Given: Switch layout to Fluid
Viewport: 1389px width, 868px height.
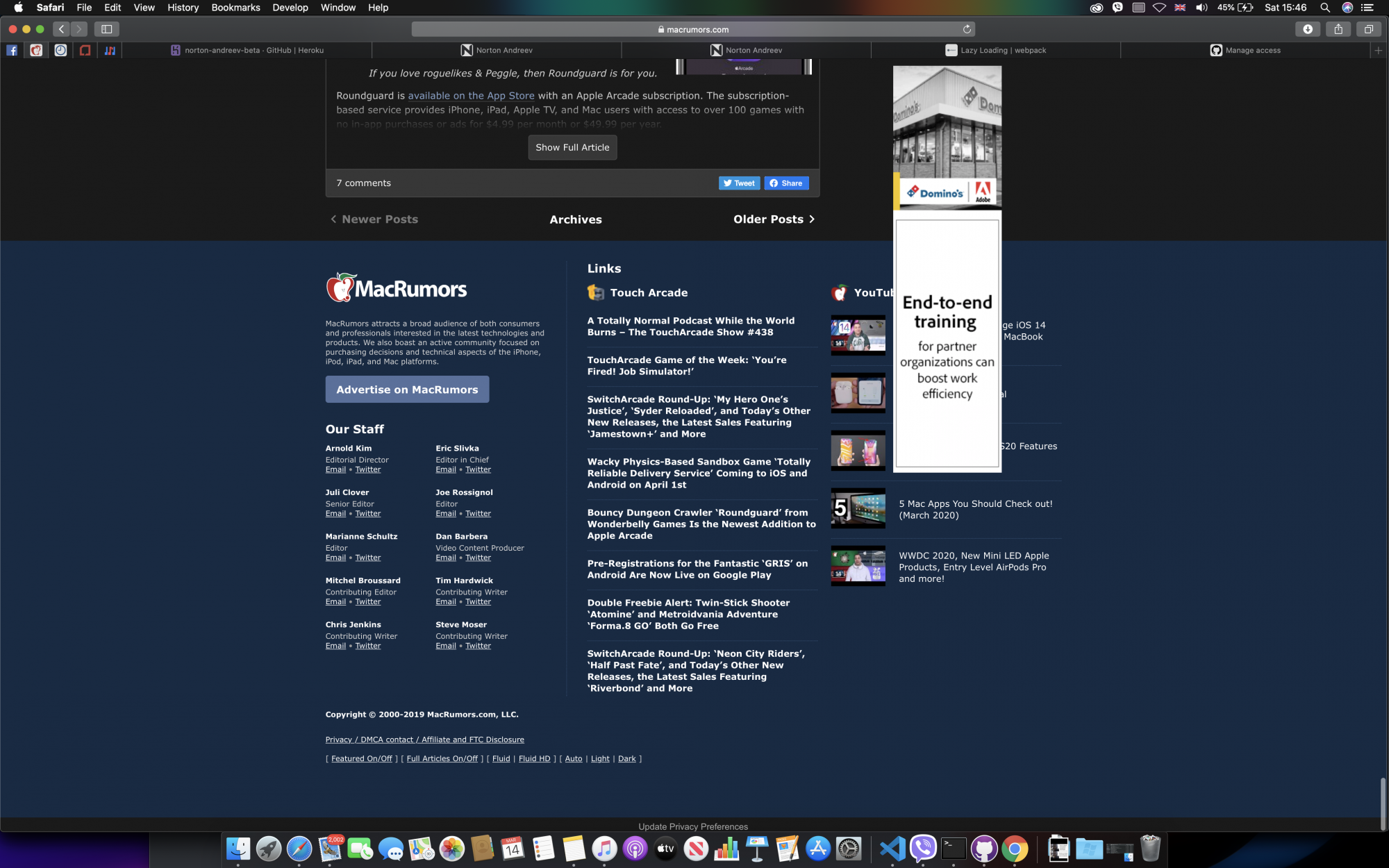Looking at the screenshot, I should 501,758.
